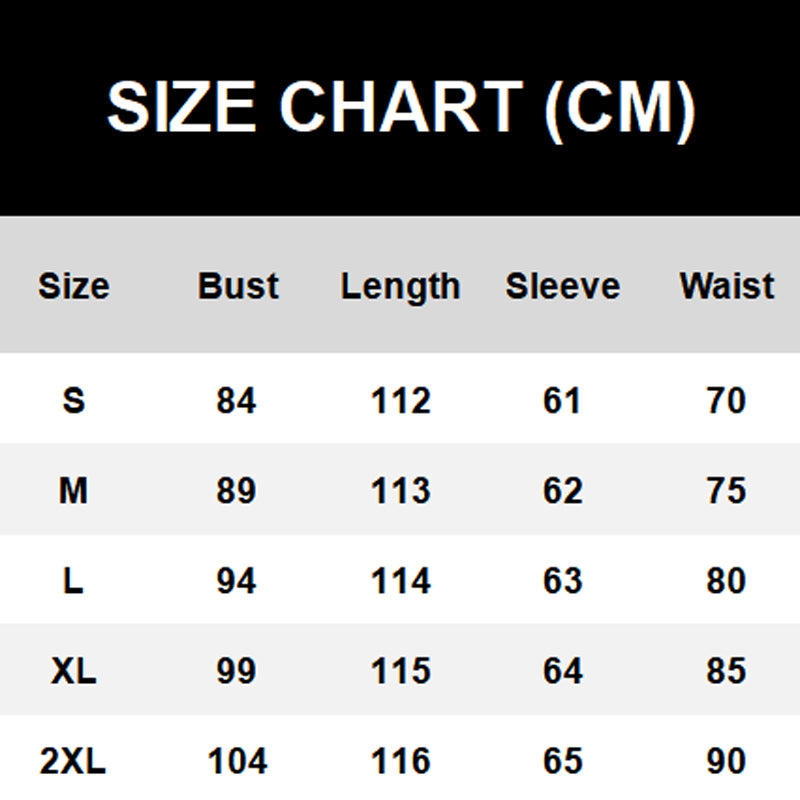Select the Length column header
The width and height of the screenshot is (800, 800).
point(400,287)
